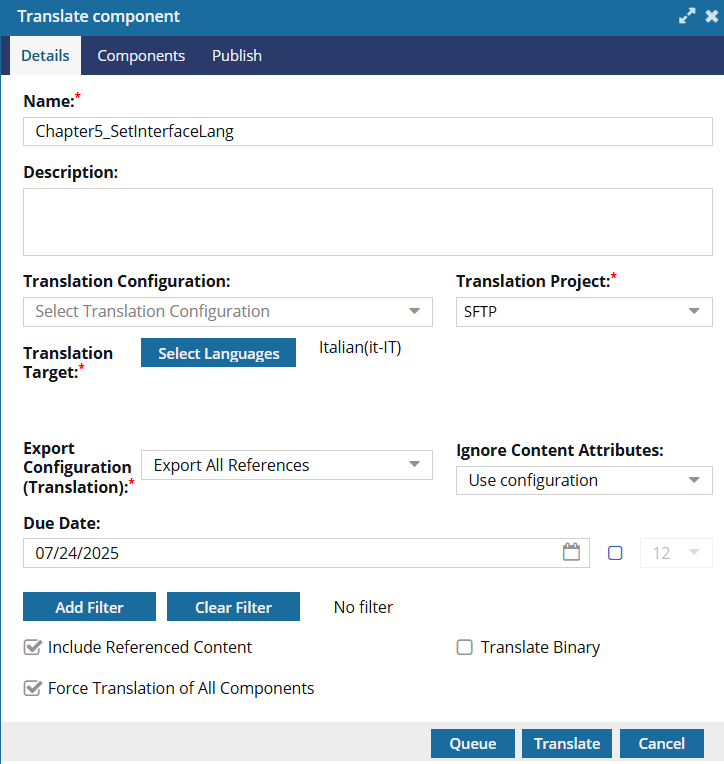724x764 pixels.
Task: Click the Queue button
Action: tap(472, 743)
